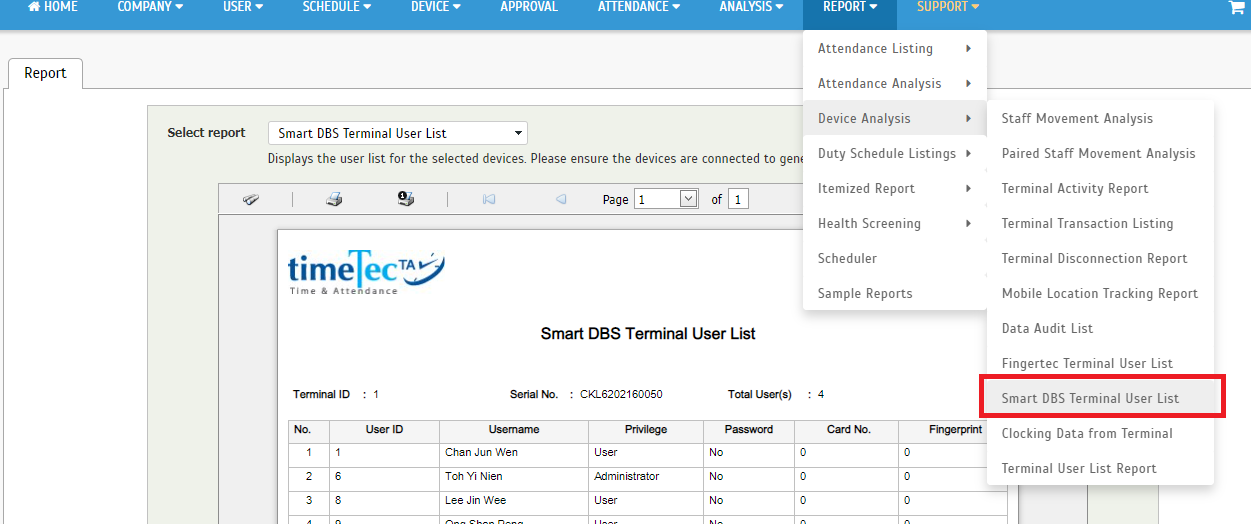1251x524 pixels.
Task: Expand Itemized Report submenu
Action: 895,188
